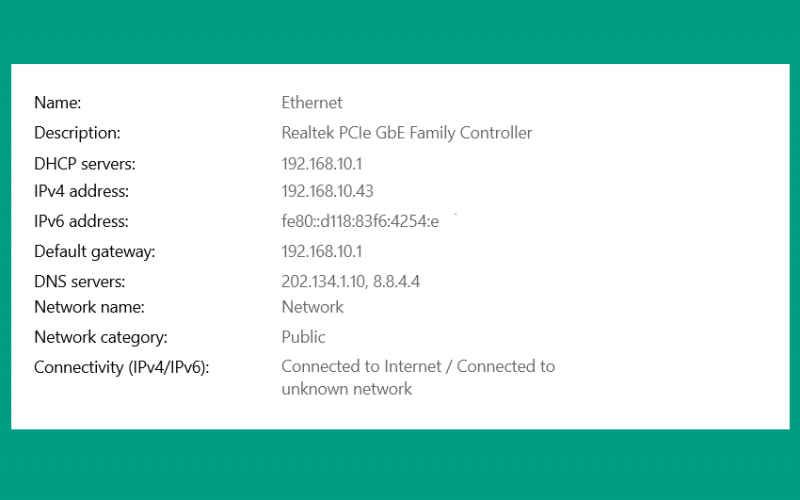
Task: Click the DHCP servers address 192.168.10.1
Action: click(x=322, y=164)
